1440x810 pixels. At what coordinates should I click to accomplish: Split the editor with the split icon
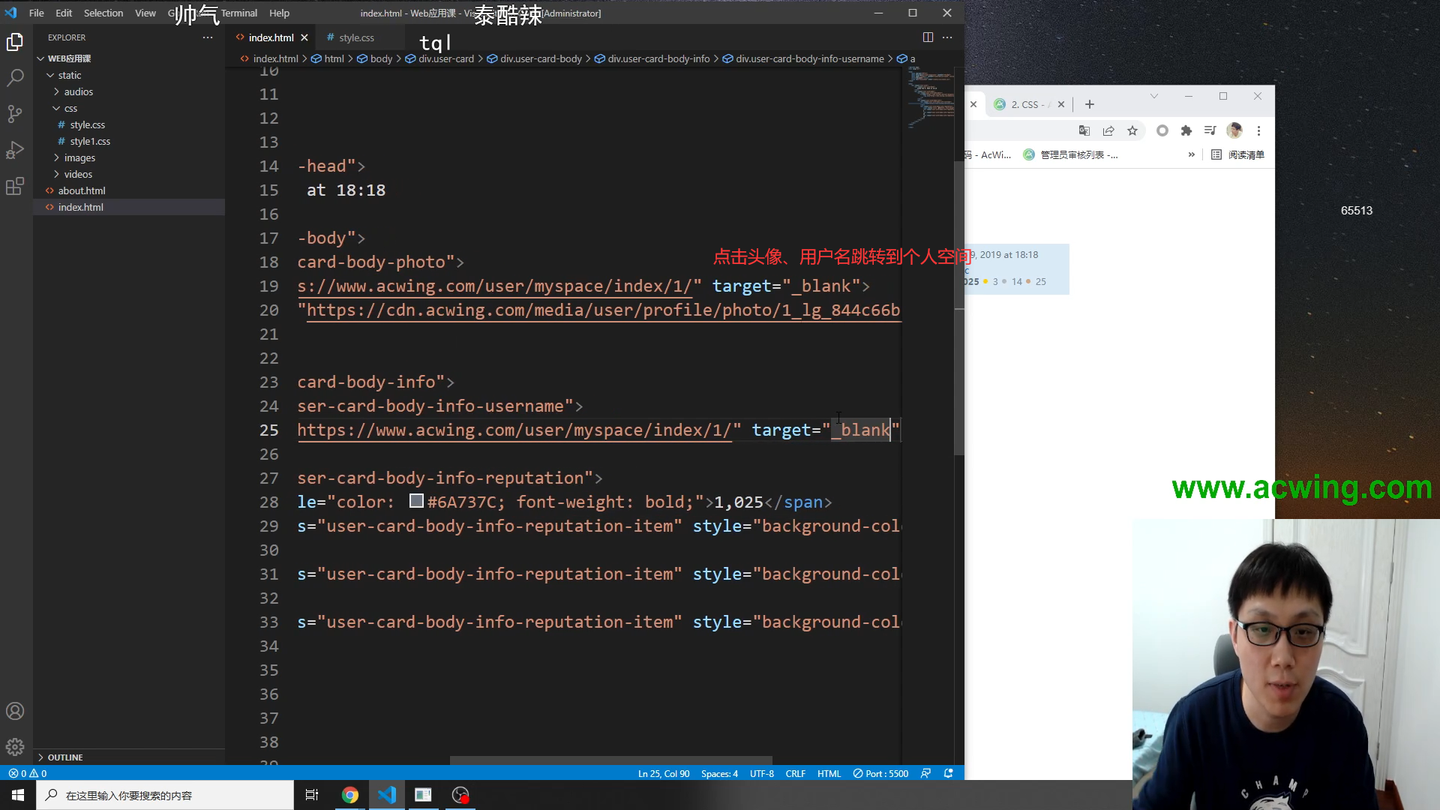tap(928, 36)
